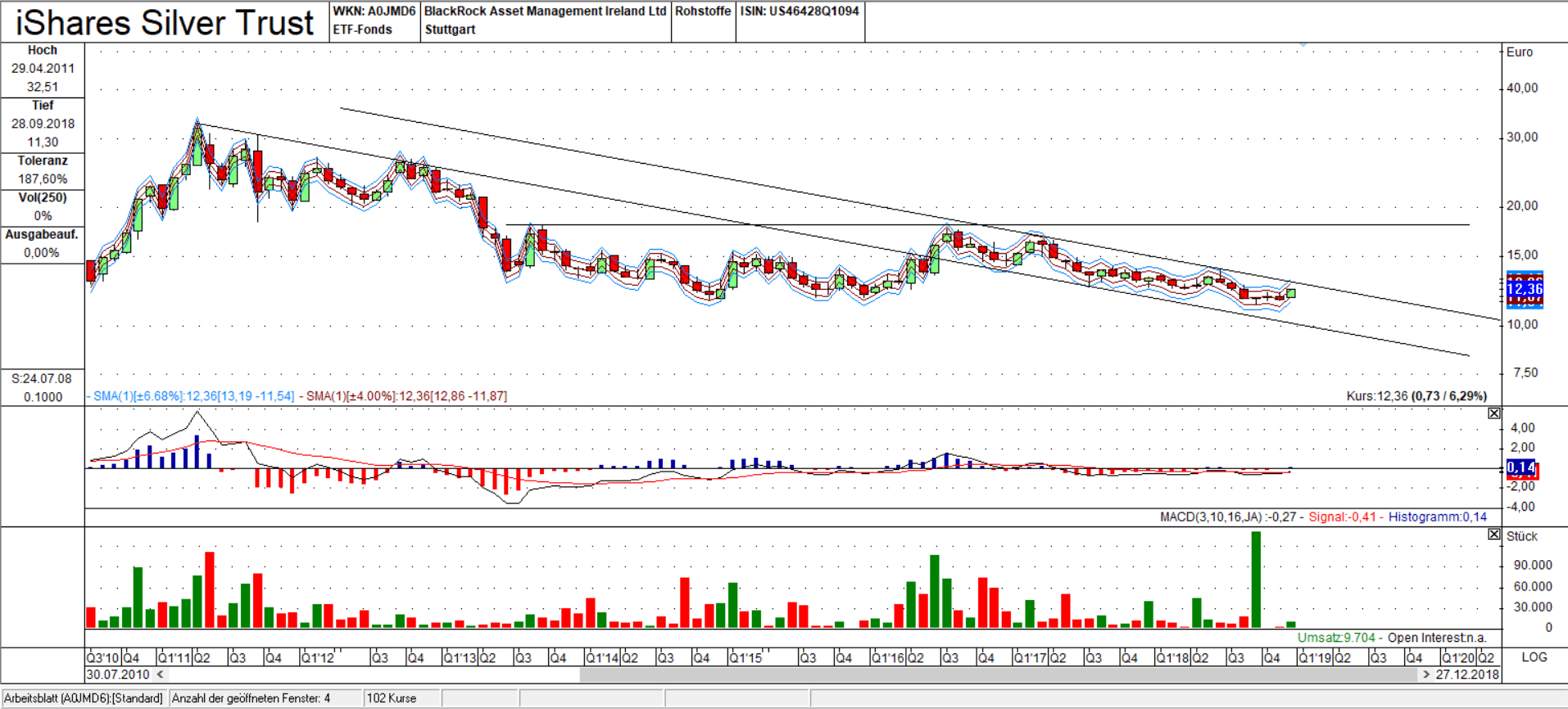Click the green Umsatz:9.704 legend
This screenshot has width=1568, height=709.
(x=1336, y=638)
